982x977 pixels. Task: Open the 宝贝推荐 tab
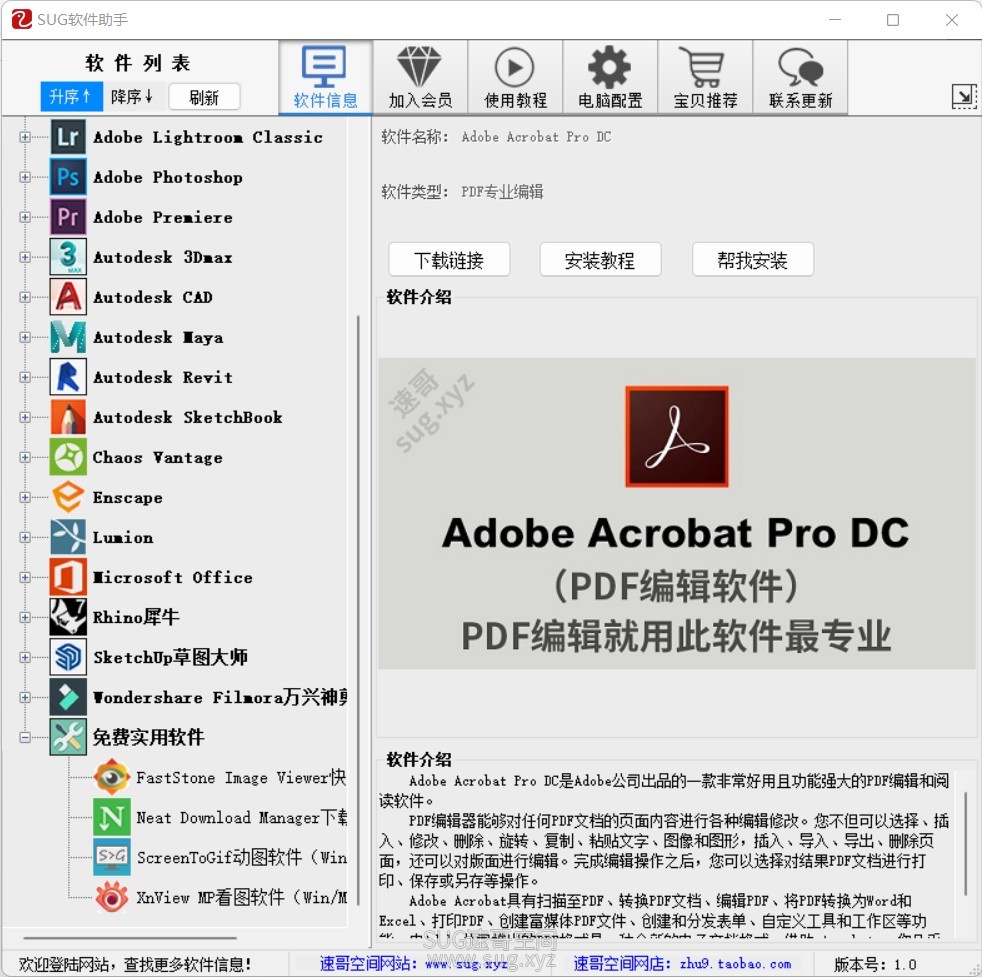705,77
